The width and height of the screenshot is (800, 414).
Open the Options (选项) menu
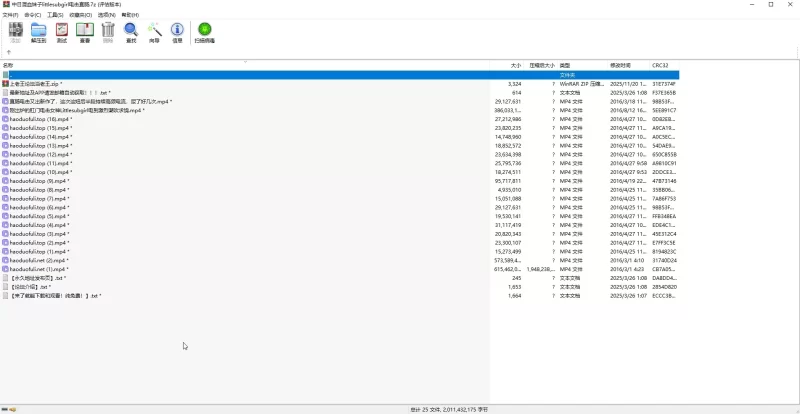click(102, 15)
